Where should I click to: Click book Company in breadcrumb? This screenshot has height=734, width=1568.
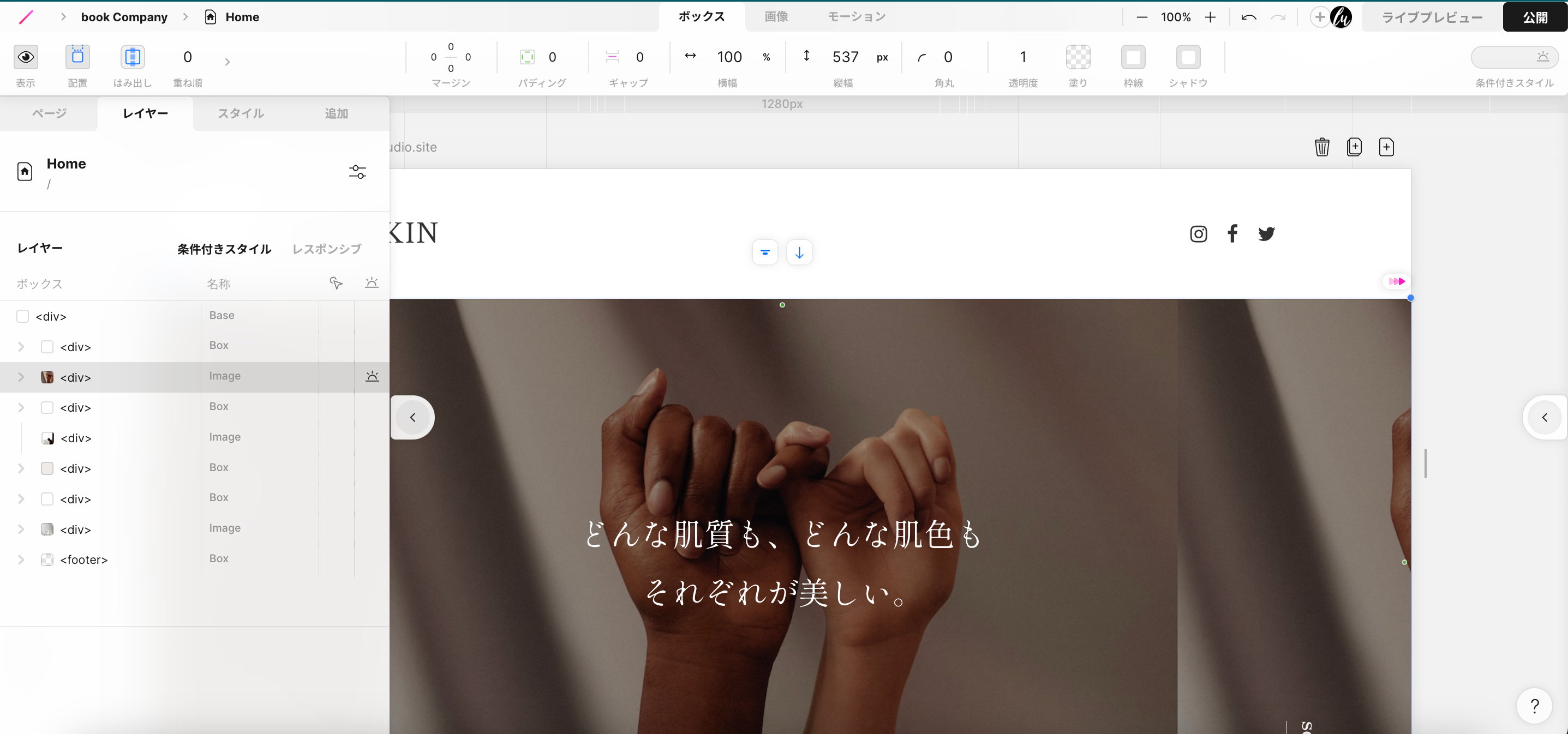(124, 17)
